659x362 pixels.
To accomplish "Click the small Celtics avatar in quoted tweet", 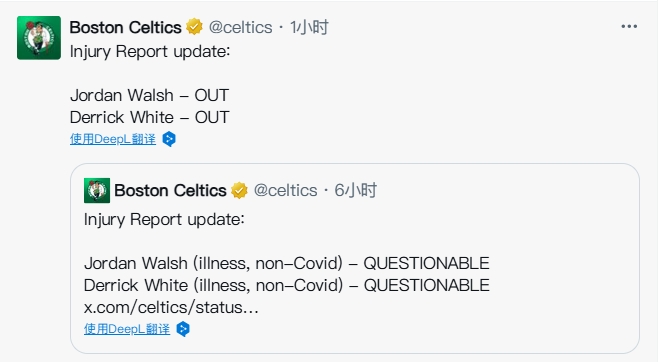I will pos(97,190).
